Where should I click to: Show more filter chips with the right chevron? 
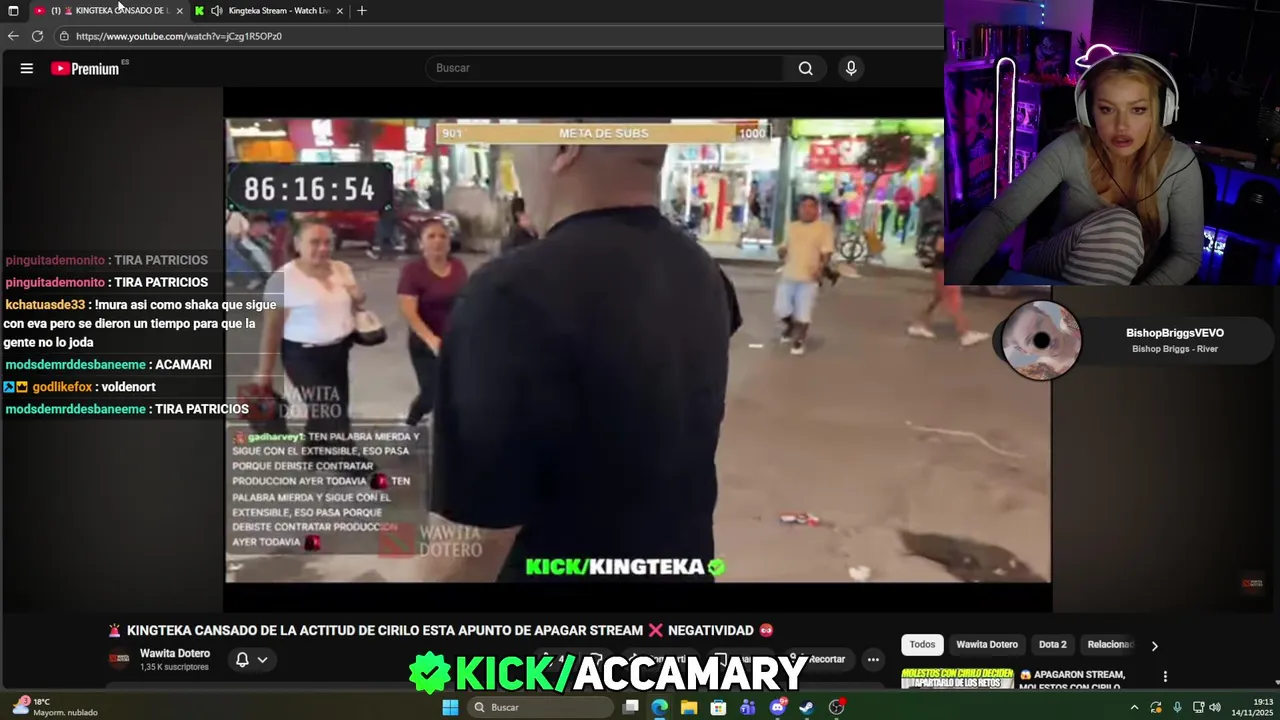[x=1154, y=646]
